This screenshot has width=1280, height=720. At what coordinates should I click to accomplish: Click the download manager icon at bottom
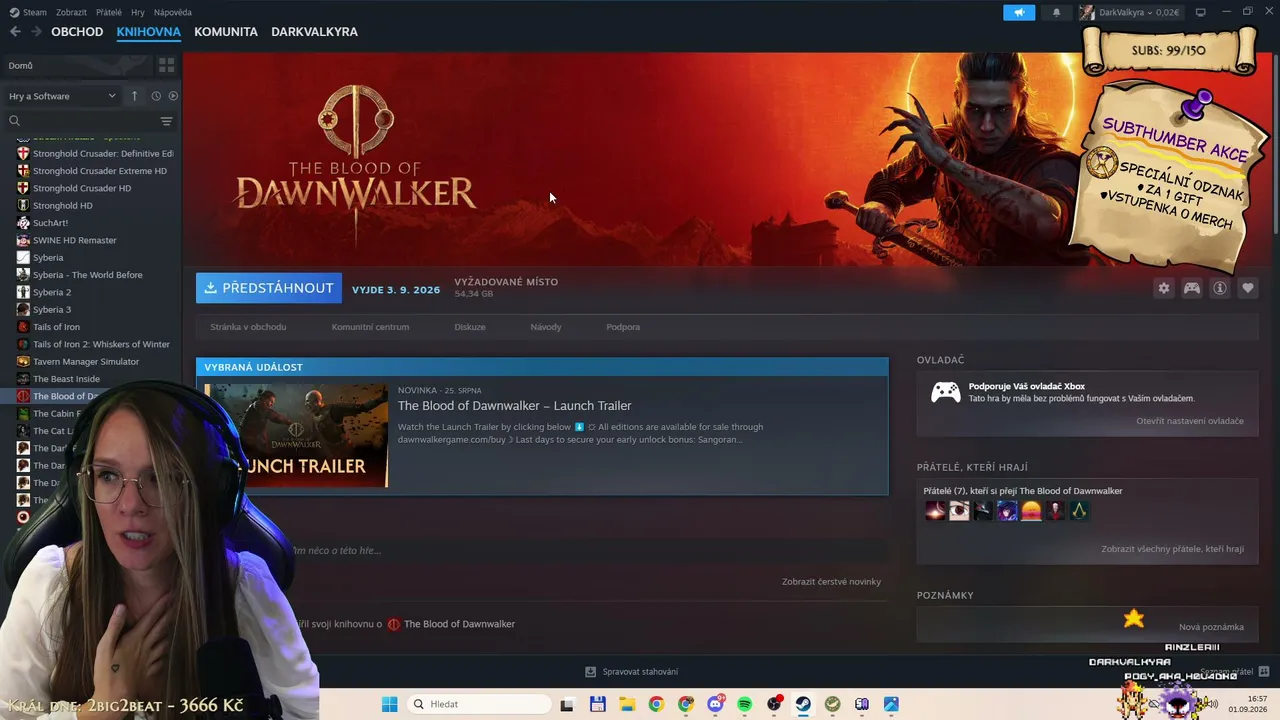(591, 672)
